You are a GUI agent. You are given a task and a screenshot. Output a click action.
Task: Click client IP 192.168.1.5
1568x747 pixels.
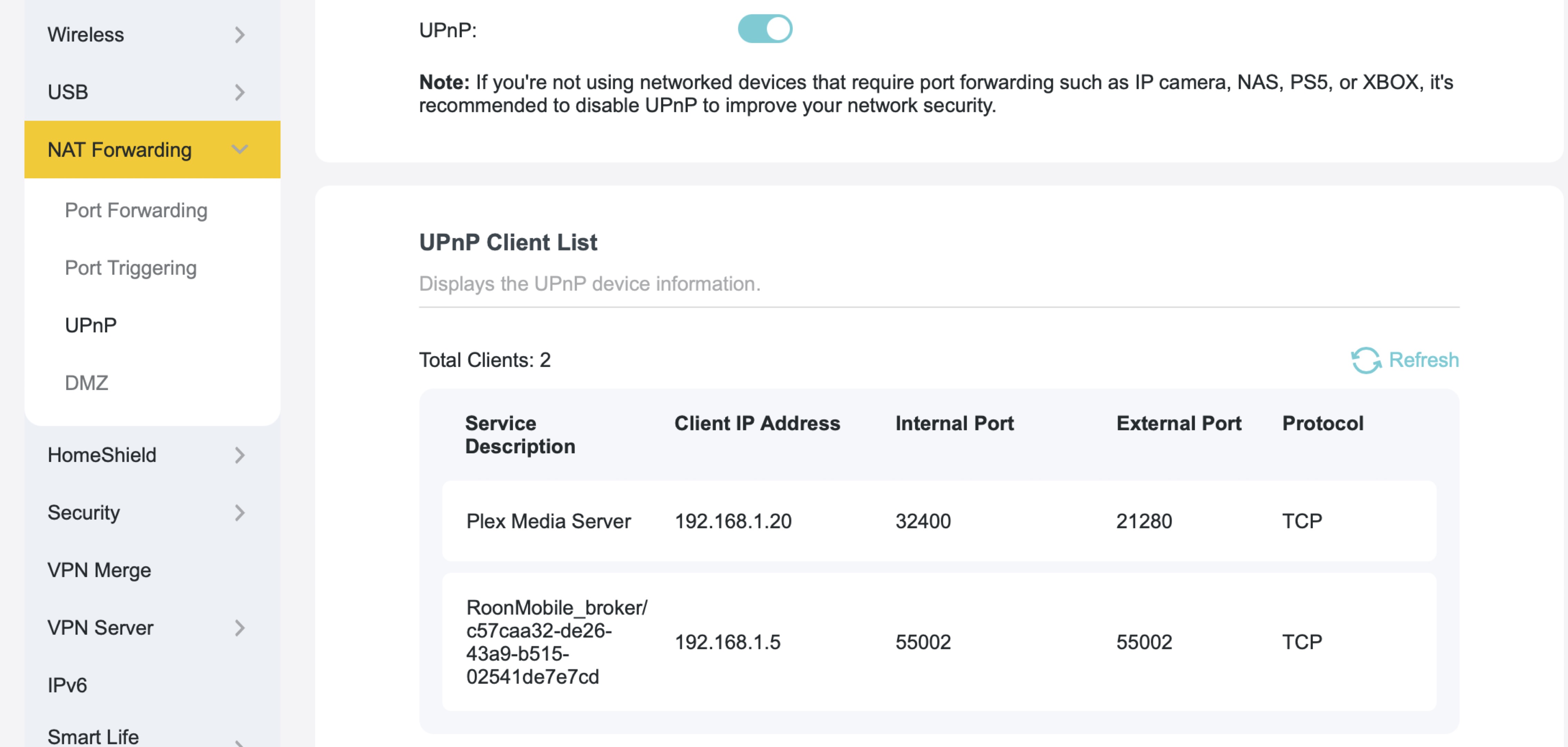[x=728, y=642]
